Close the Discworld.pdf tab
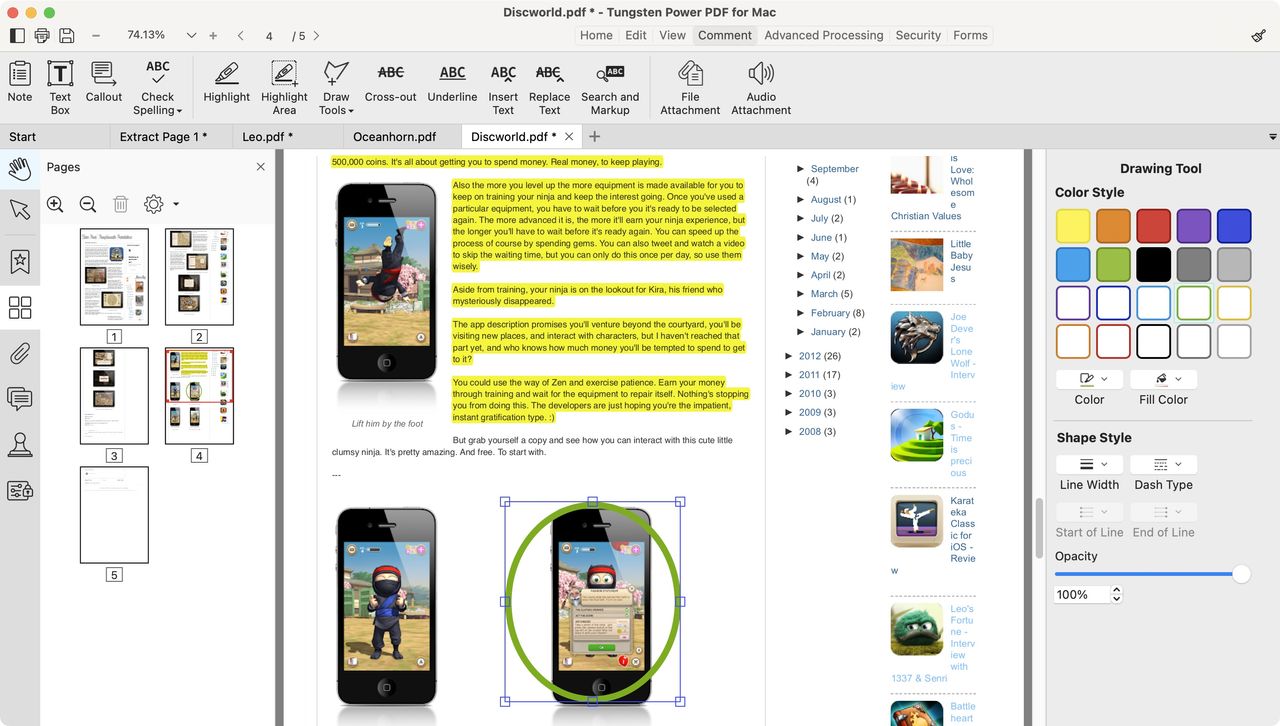 click(x=569, y=137)
